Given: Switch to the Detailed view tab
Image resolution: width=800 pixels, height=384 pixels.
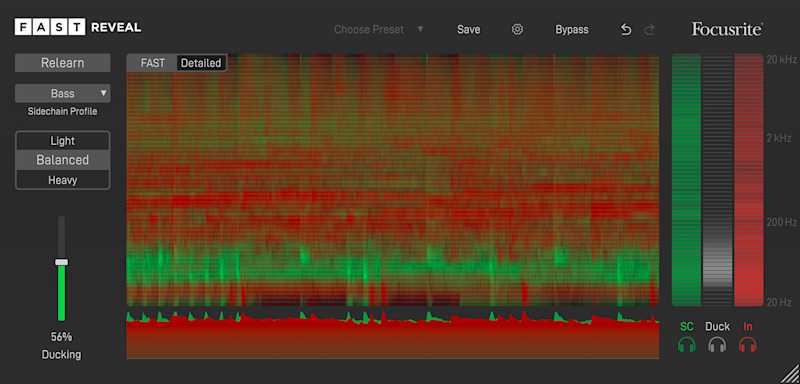Looking at the screenshot, I should [201, 63].
